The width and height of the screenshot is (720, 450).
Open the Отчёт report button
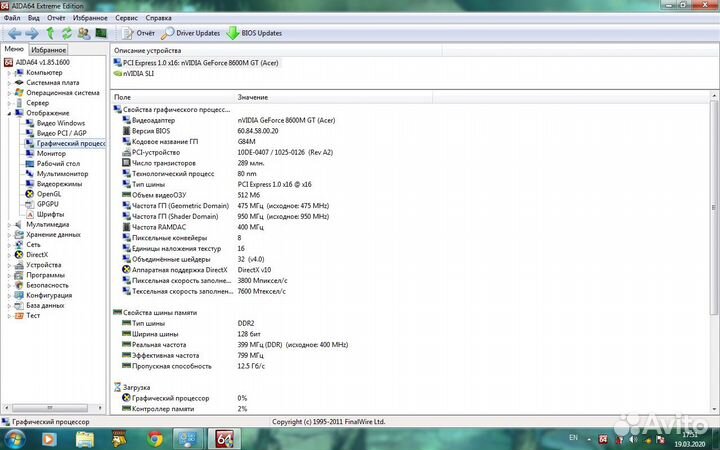pyautogui.click(x=138, y=33)
